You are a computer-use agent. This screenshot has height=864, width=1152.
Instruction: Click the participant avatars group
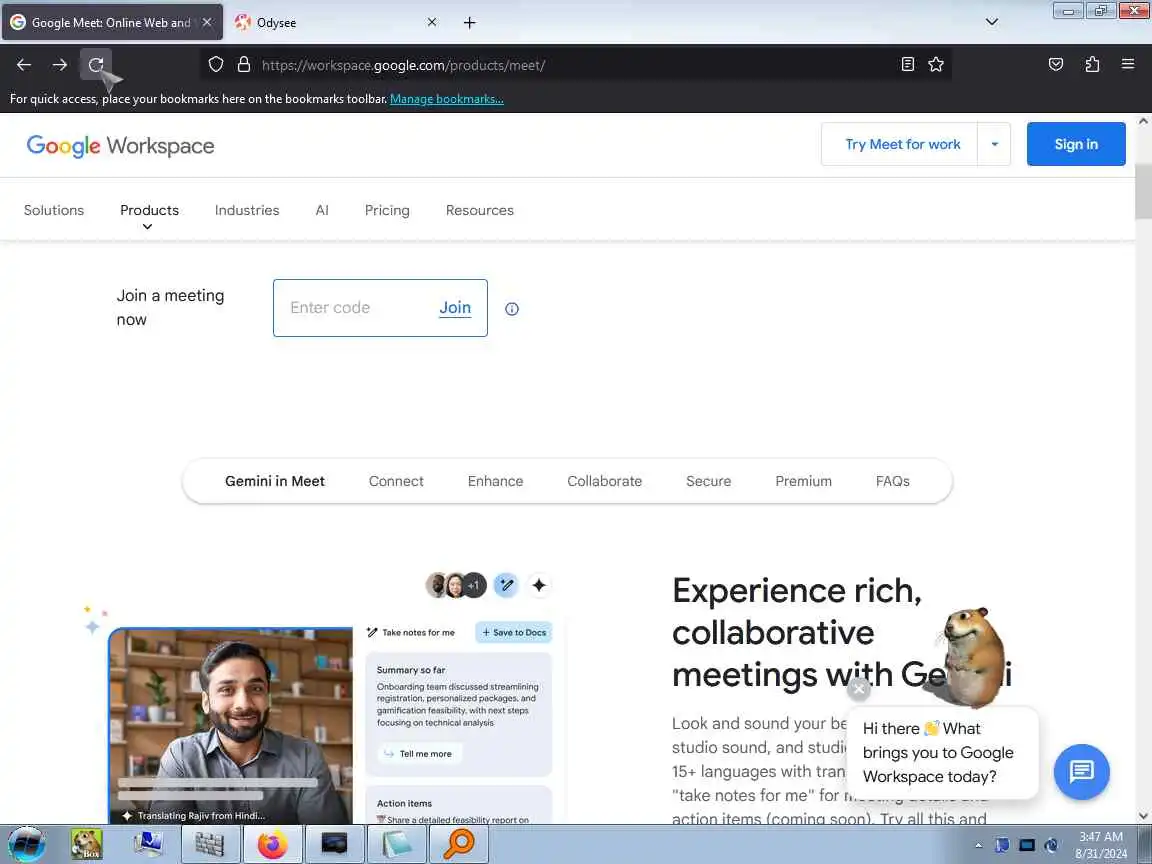click(x=456, y=586)
